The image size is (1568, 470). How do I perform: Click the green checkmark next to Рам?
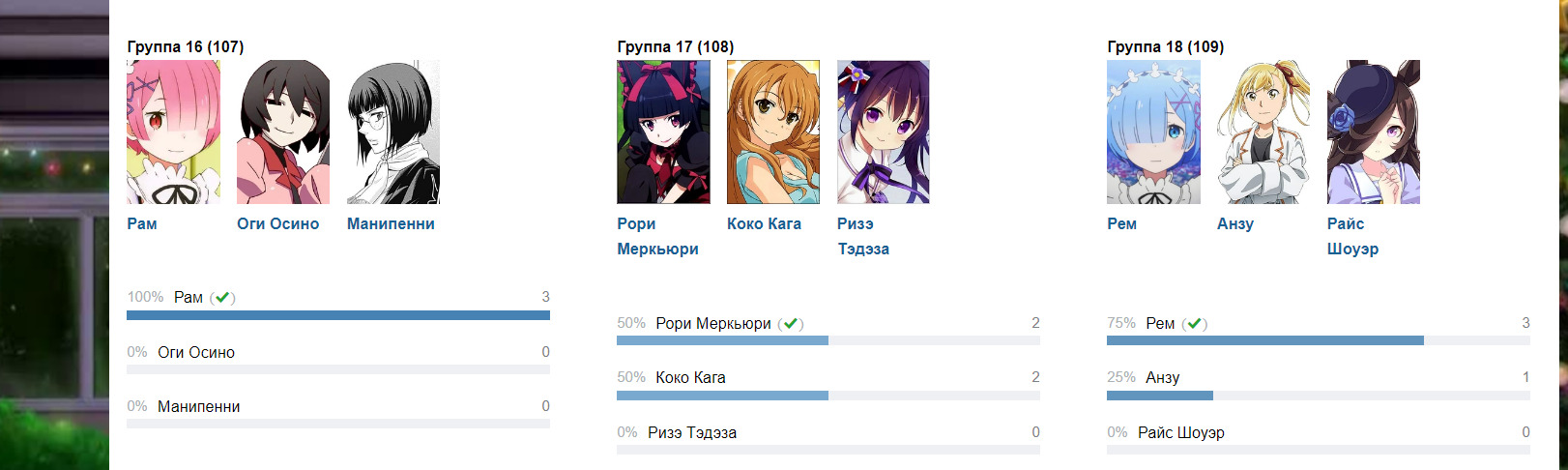click(222, 298)
